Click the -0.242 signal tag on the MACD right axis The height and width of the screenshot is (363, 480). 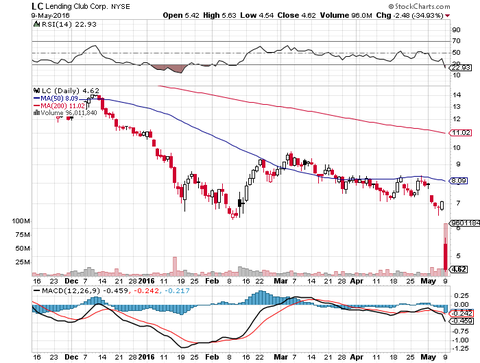tap(461, 313)
